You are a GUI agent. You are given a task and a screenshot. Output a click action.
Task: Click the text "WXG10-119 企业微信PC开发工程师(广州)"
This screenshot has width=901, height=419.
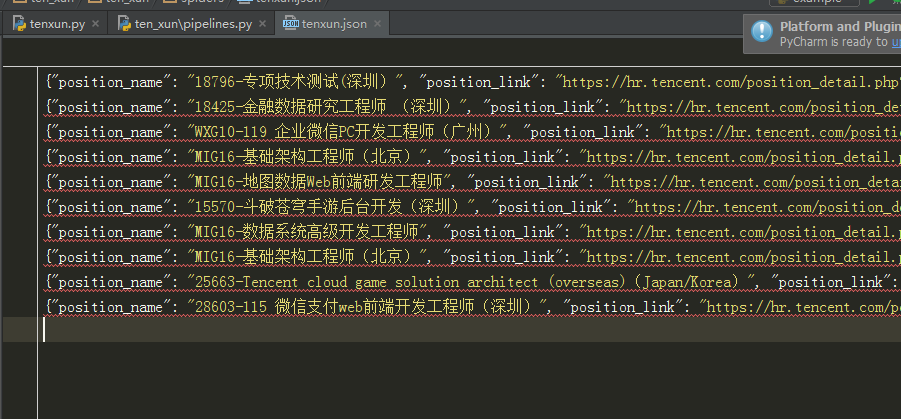coord(344,132)
